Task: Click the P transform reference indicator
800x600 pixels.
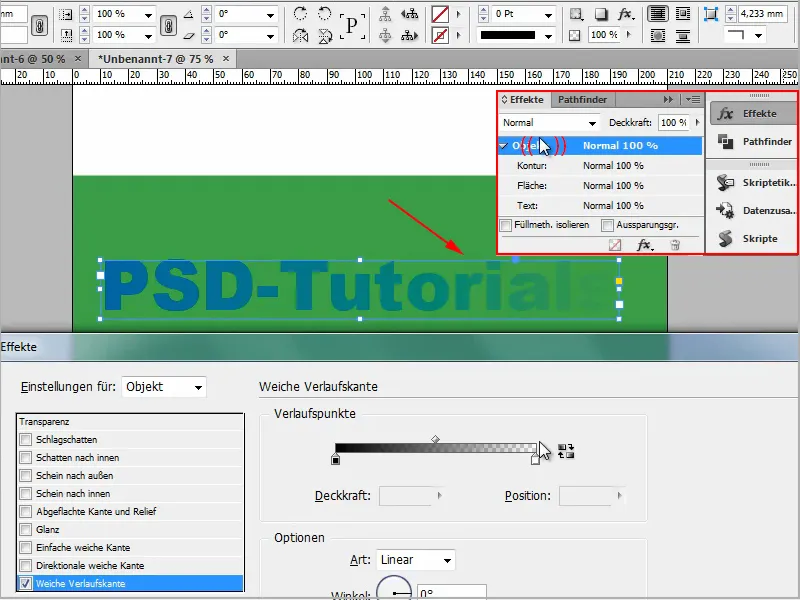Action: (x=352, y=25)
